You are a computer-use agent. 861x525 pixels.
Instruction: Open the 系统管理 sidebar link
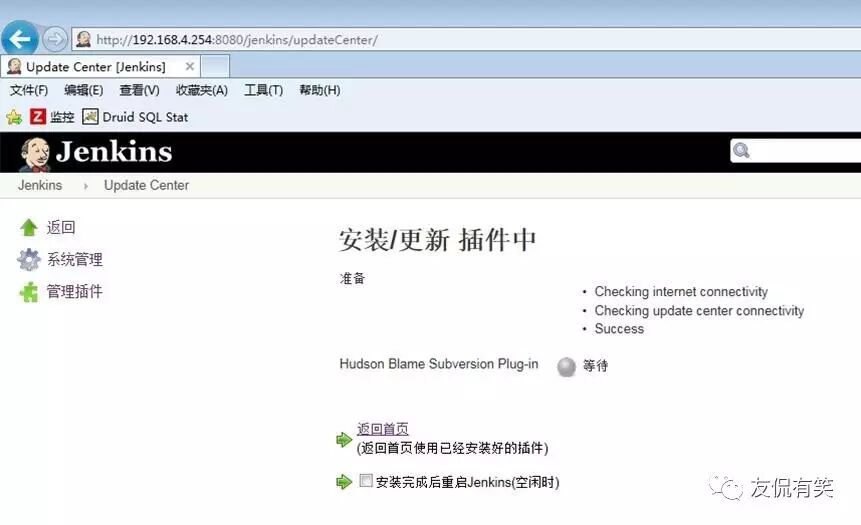click(75, 259)
